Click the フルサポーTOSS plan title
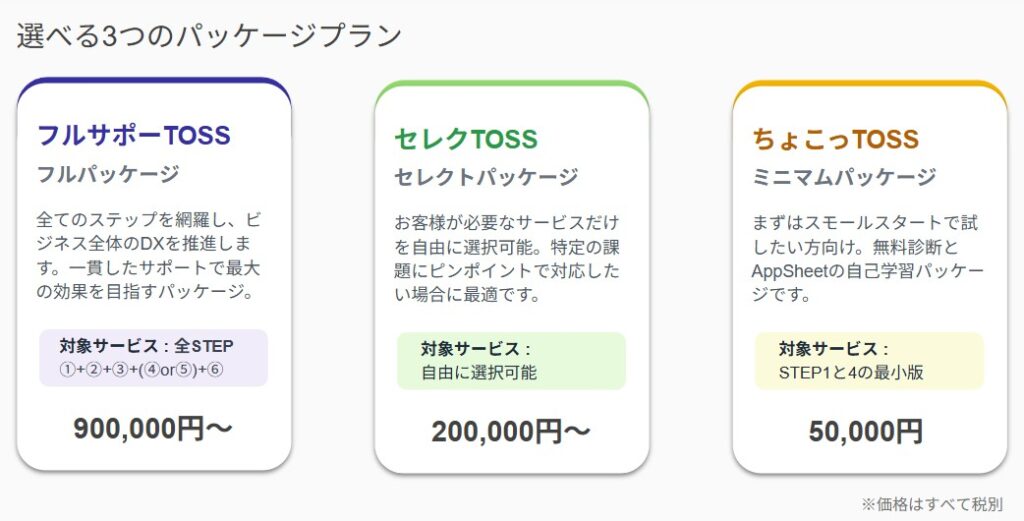The image size is (1024, 521). point(133,134)
